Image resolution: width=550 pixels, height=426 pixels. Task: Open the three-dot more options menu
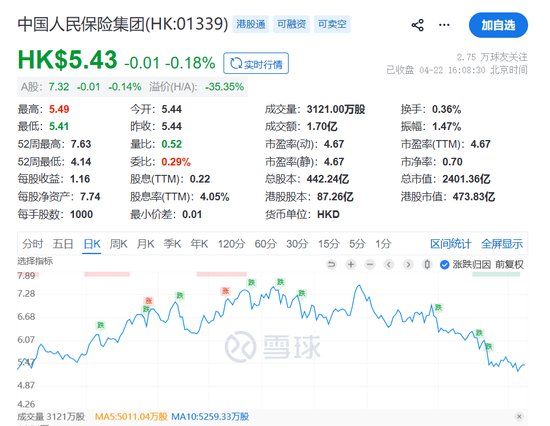point(444,25)
